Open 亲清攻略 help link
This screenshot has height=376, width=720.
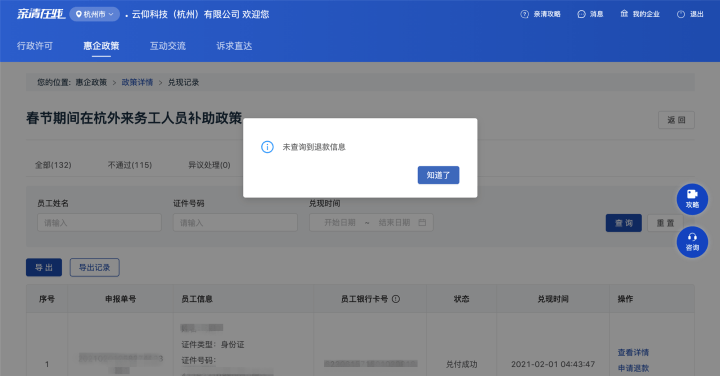click(540, 14)
